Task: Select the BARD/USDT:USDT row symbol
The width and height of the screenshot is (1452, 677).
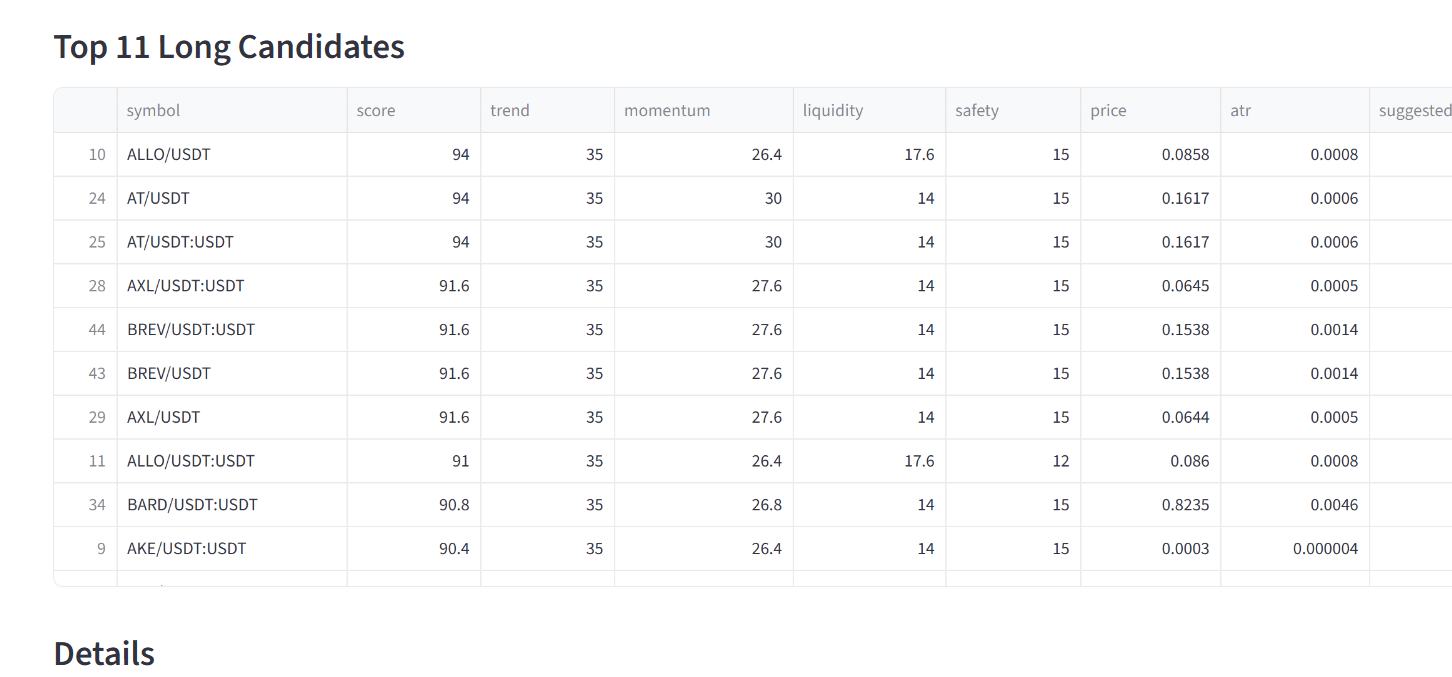Action: [x=232, y=505]
